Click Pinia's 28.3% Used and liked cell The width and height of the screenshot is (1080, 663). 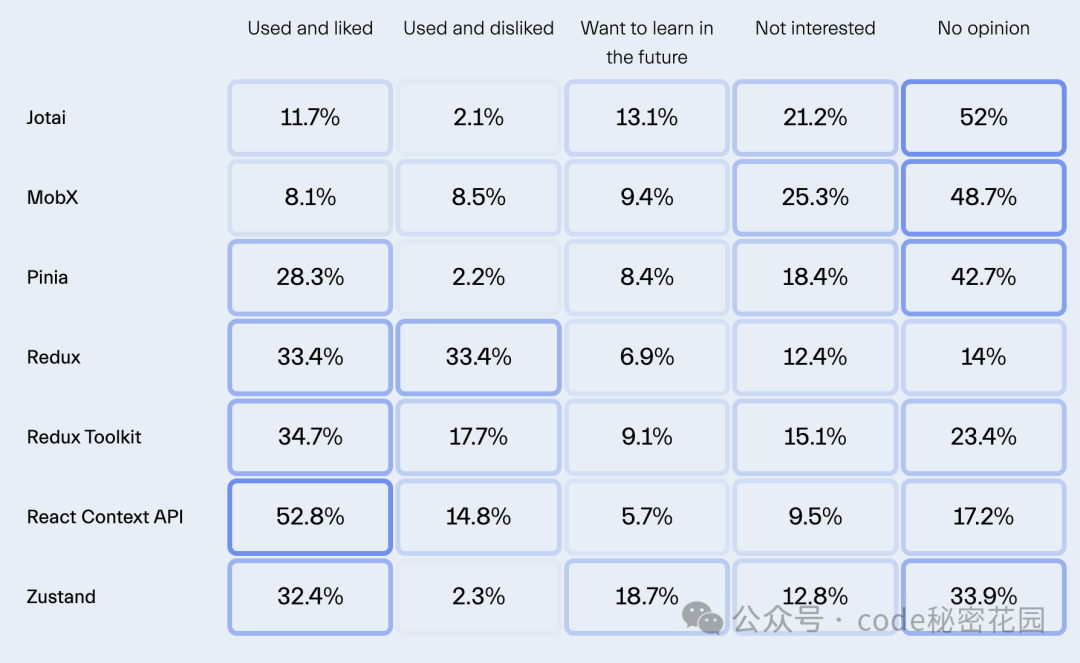coord(310,277)
